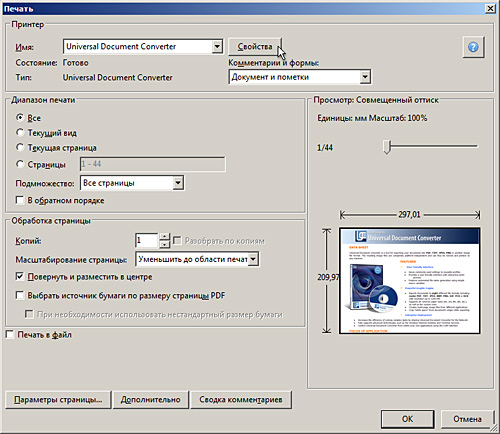
Task: Expand Комментарии и формы dropdown
Action: (365, 77)
